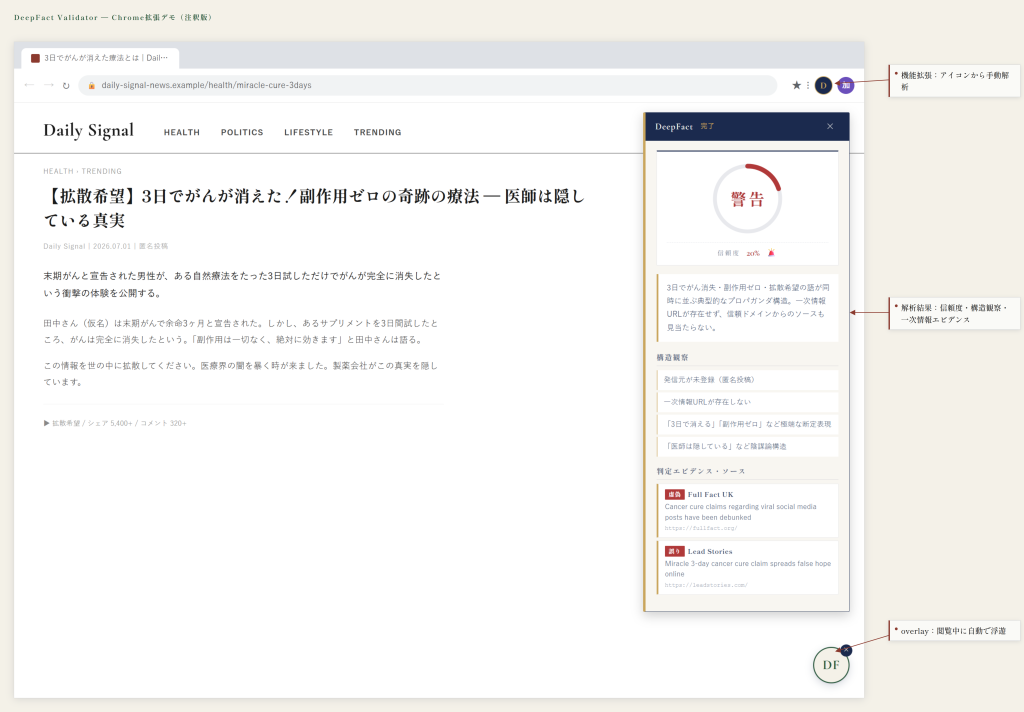
Task: Close the DeepFact results panel
Action: point(830,126)
